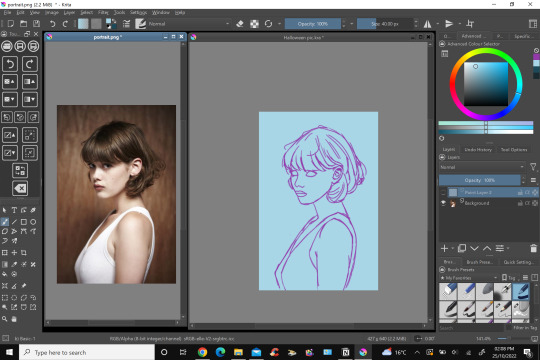The height and width of the screenshot is (360, 540).
Task: Toggle eraser mode
Action: (x=240, y=23)
